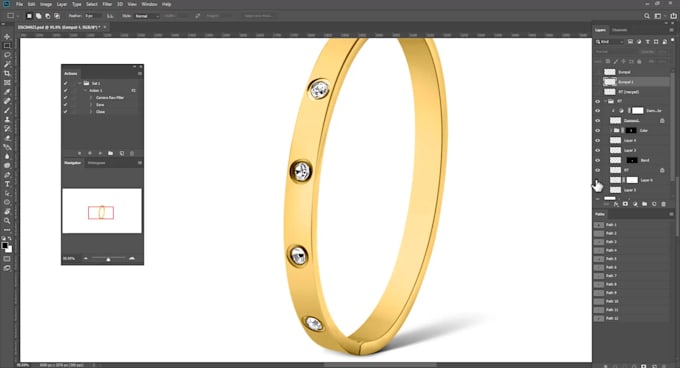
Task: Click the Create new action icon in Actions panel
Action: [x=121, y=153]
